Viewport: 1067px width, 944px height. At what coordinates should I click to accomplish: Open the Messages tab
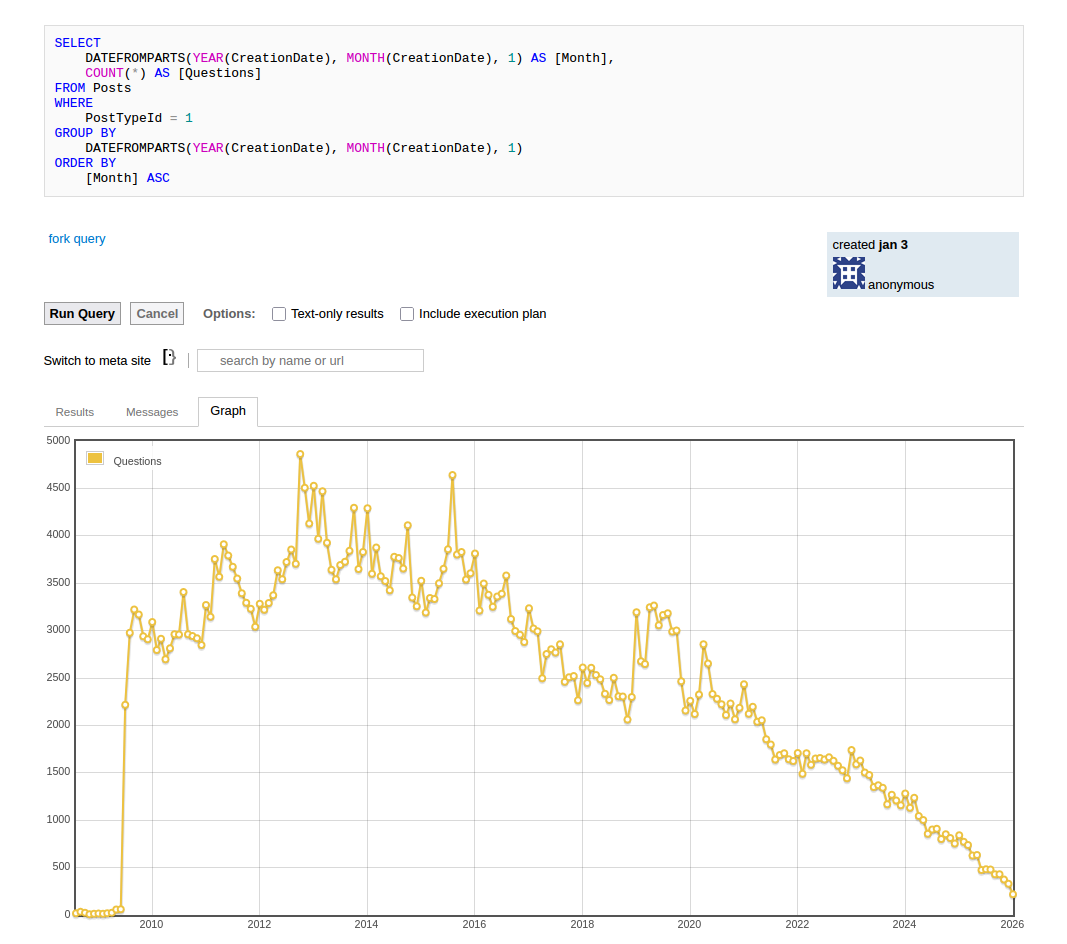[152, 412]
